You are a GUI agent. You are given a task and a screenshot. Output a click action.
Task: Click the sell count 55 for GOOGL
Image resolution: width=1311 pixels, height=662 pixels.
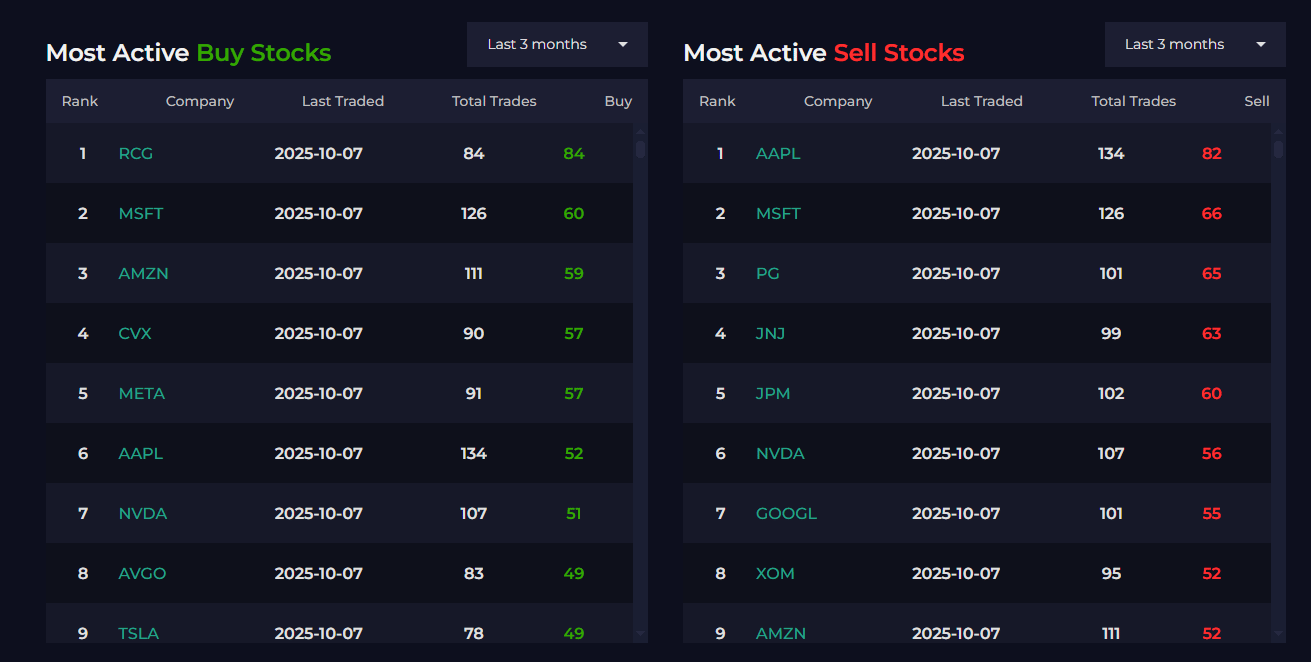pos(1212,514)
